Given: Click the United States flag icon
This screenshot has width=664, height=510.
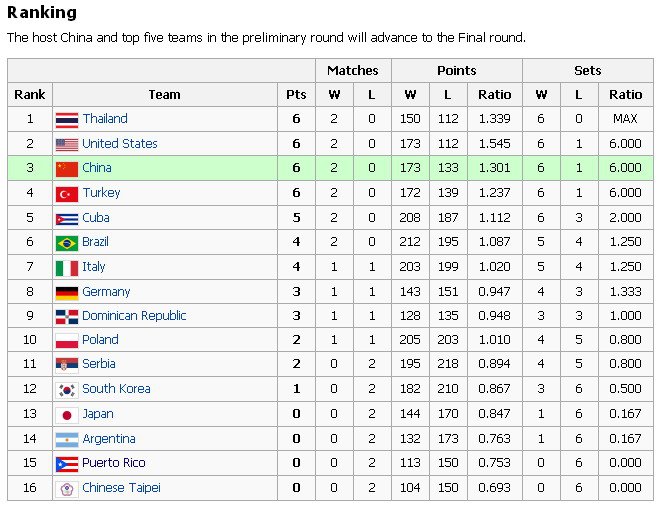Looking at the screenshot, I should pyautogui.click(x=67, y=145).
